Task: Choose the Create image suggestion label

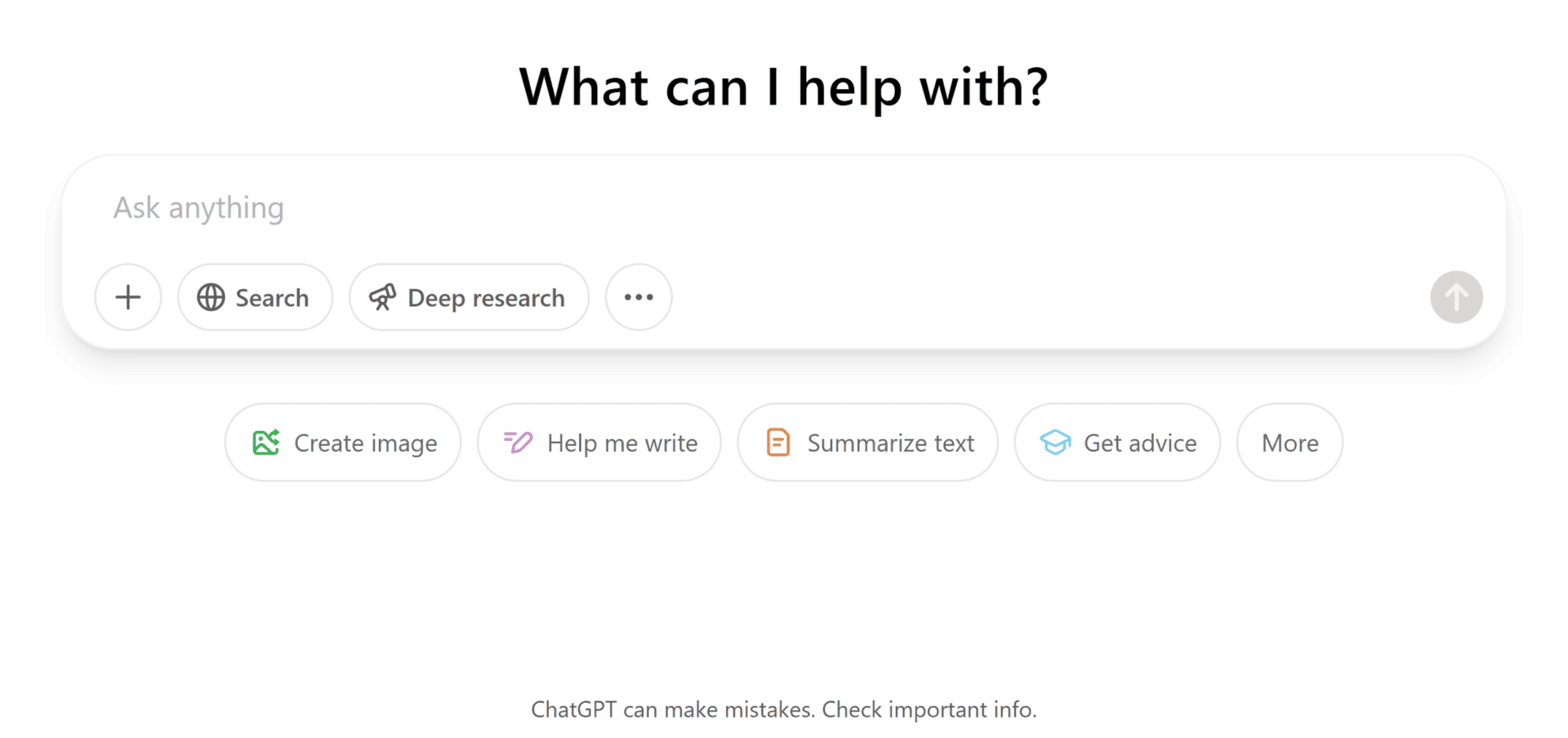Action: 365,443
